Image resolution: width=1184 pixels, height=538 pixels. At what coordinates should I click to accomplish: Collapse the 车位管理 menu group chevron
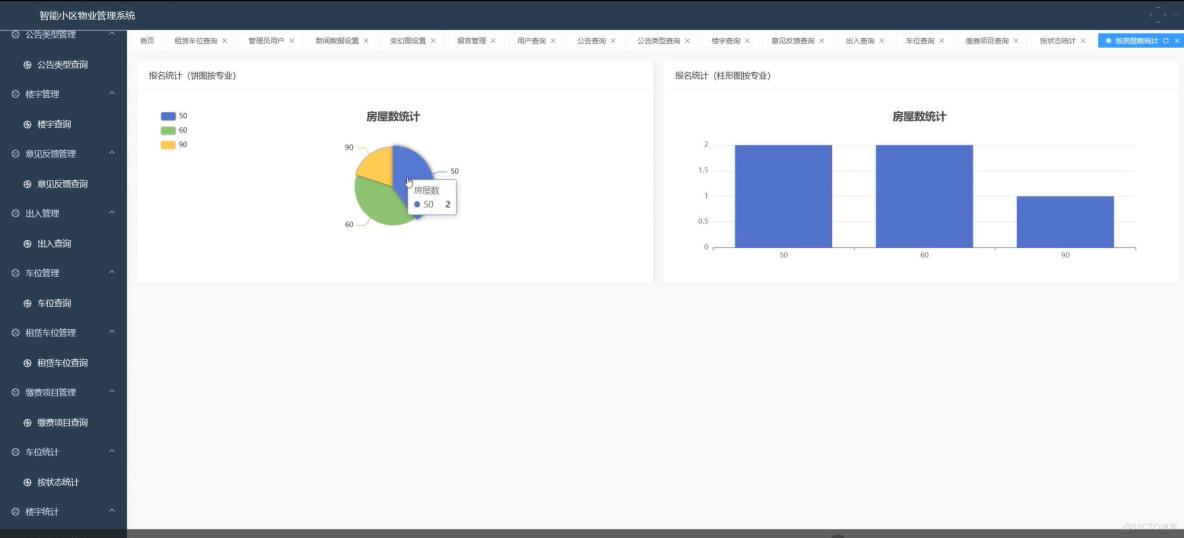112,273
